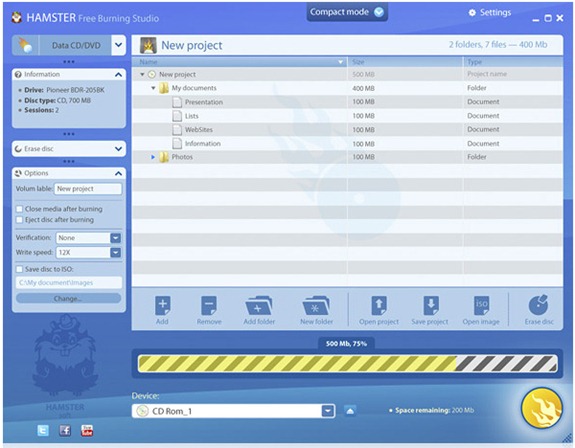Open the Write speed dropdown

click(115, 253)
